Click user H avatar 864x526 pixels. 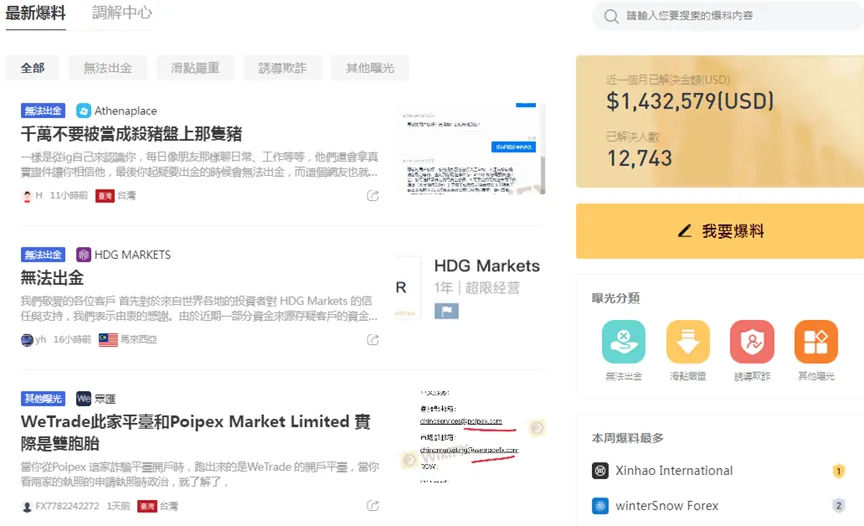coord(26,196)
